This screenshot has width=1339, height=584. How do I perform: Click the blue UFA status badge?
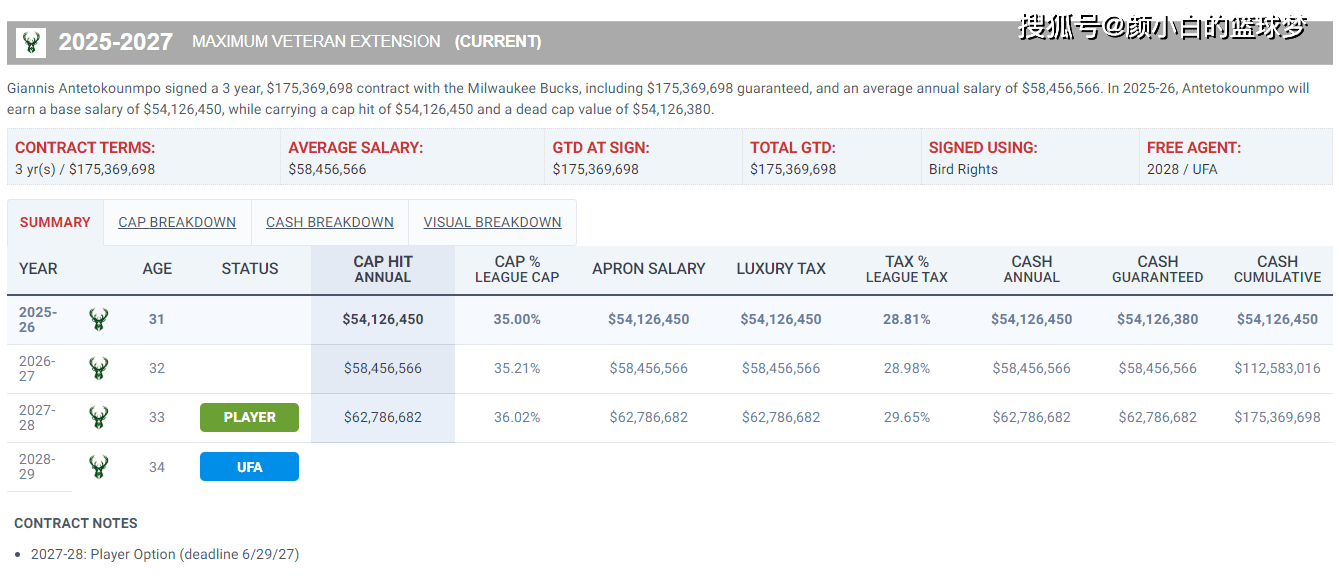click(x=249, y=467)
